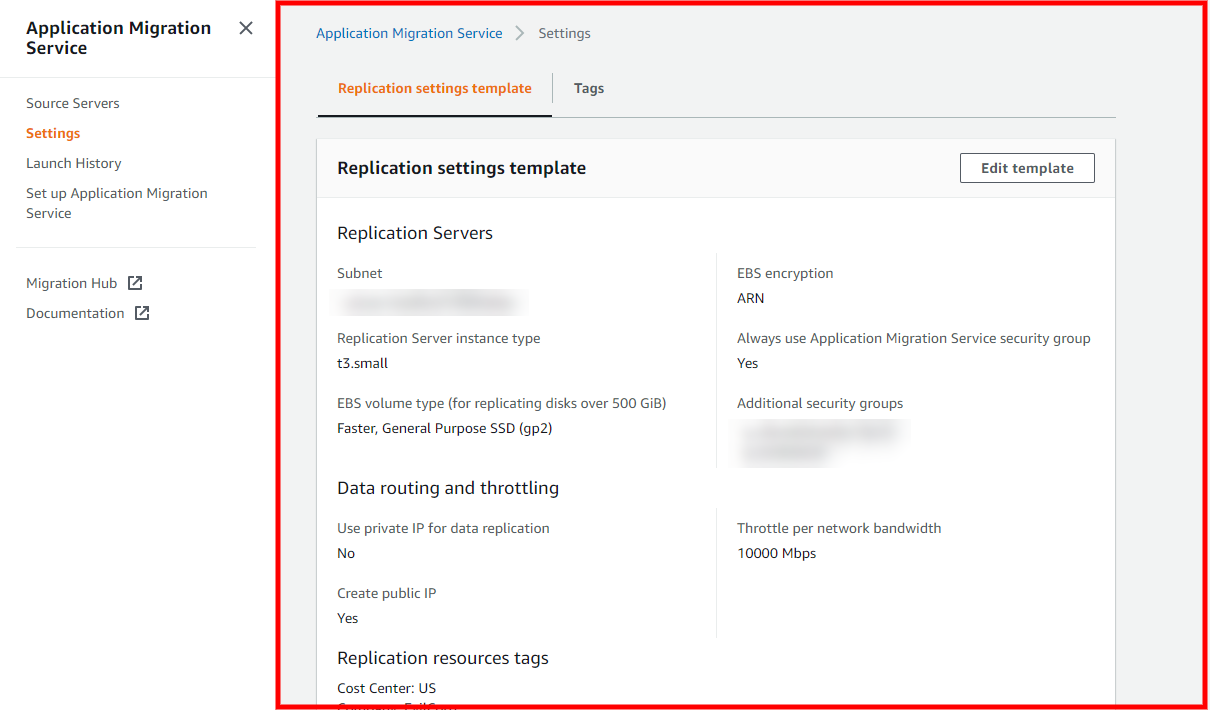Open the Migration Hub link
Viewport: 1210px width, 710px height.
tap(72, 283)
